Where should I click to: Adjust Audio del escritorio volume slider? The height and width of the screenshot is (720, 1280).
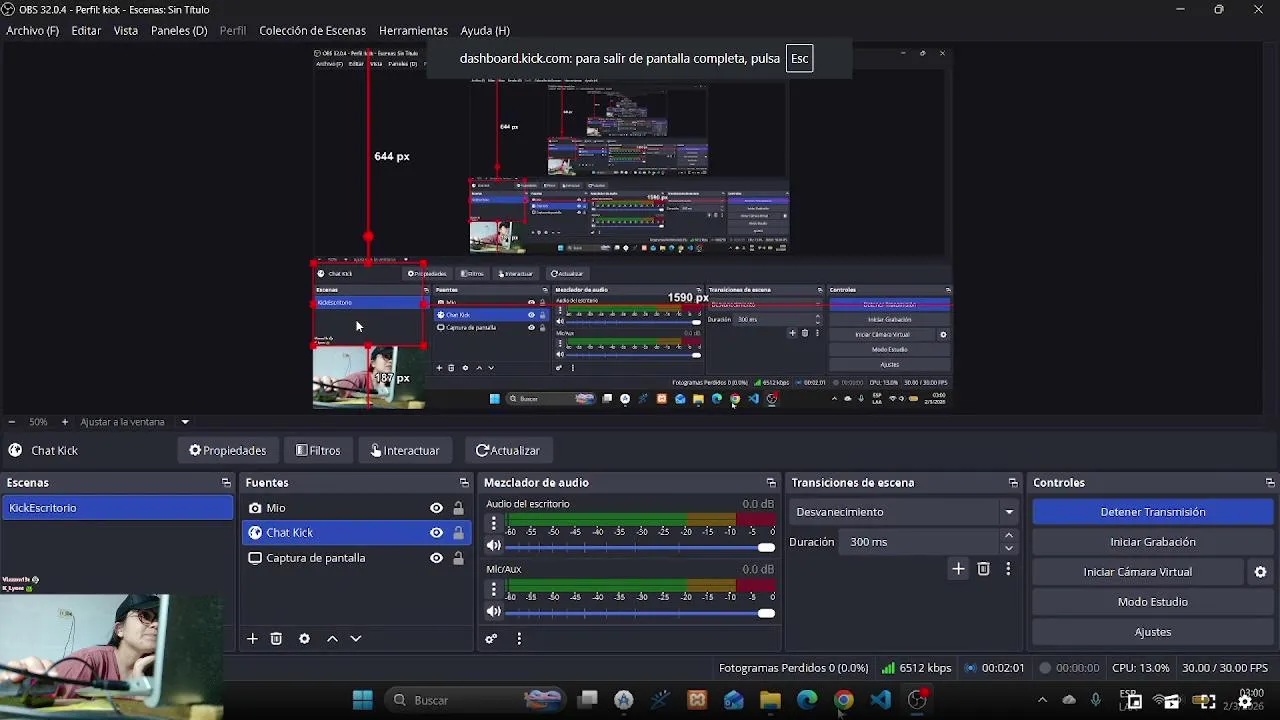(641, 547)
